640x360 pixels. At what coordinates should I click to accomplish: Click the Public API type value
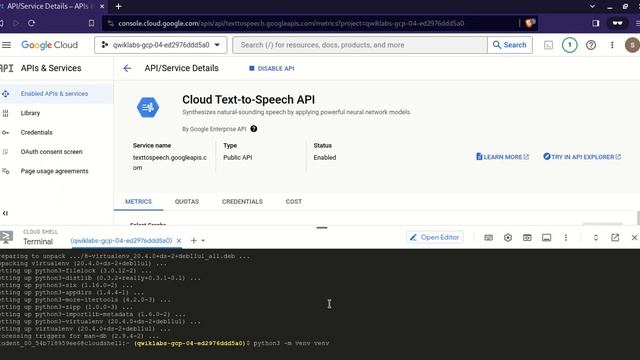coord(238,158)
